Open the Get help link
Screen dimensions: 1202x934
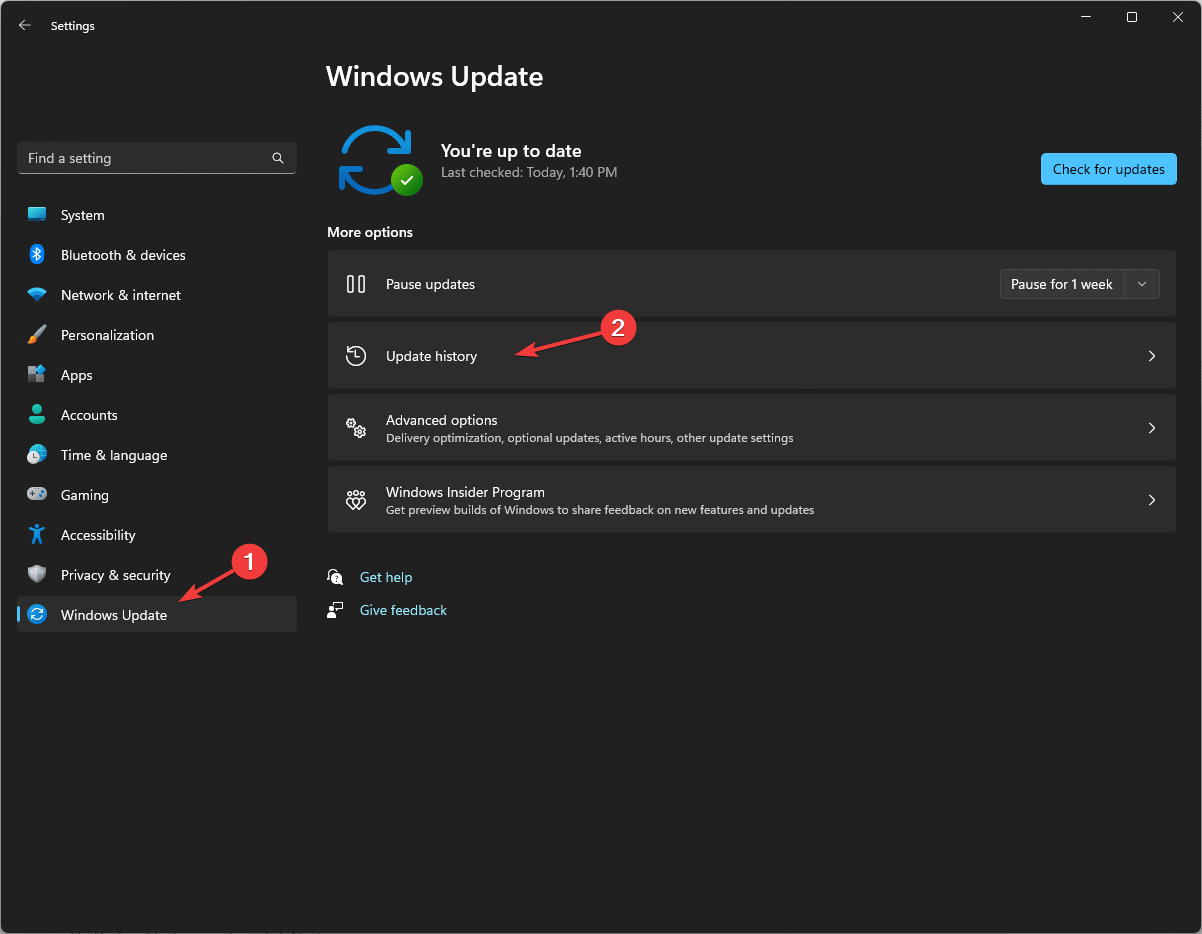click(x=386, y=577)
